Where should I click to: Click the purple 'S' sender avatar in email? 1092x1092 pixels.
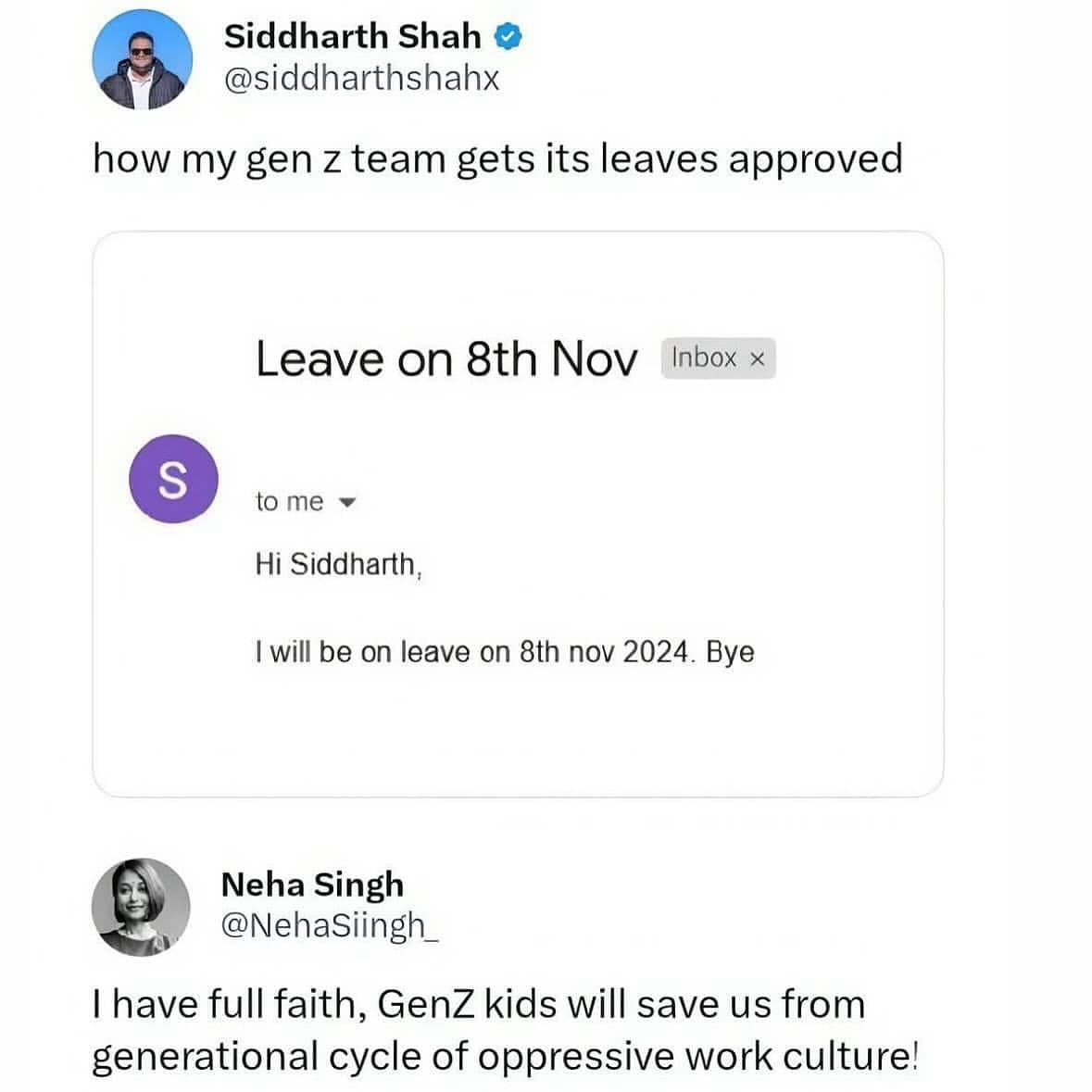(172, 477)
